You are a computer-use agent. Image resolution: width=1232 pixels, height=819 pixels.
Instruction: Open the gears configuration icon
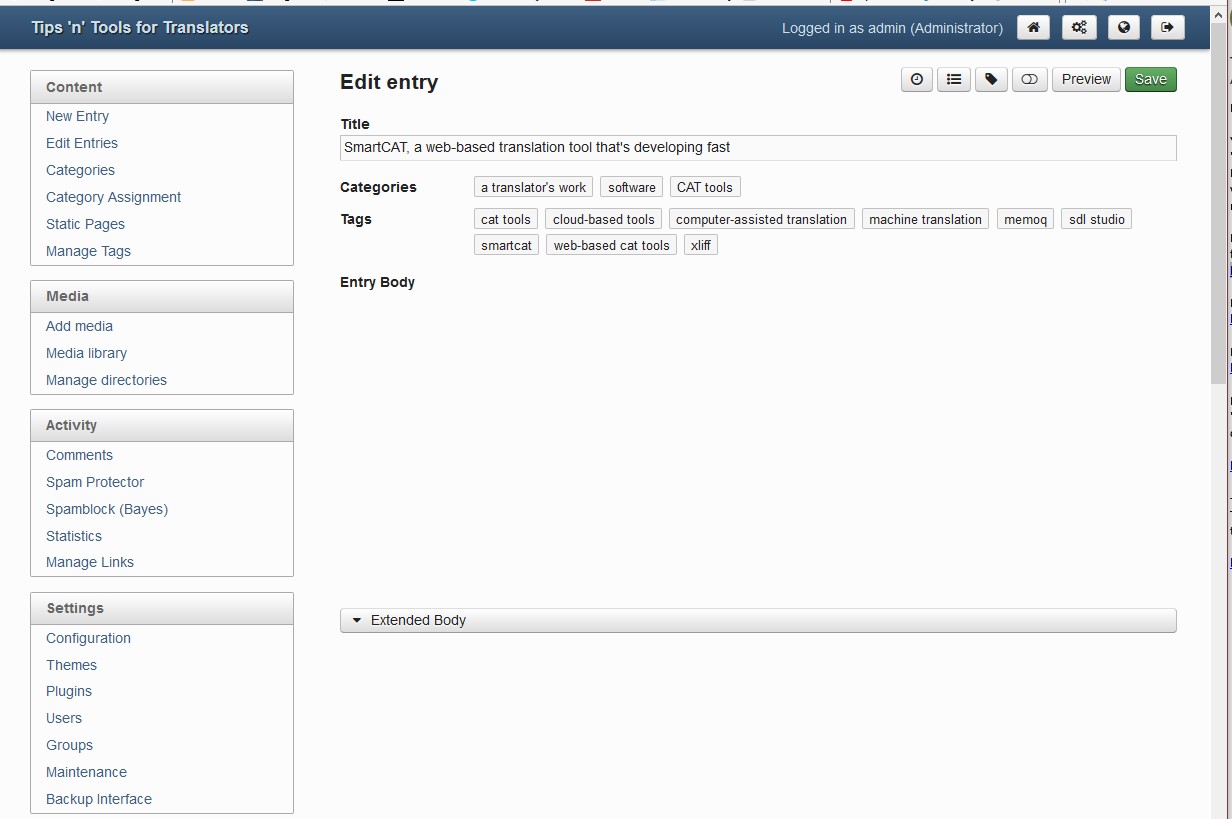tap(1078, 27)
